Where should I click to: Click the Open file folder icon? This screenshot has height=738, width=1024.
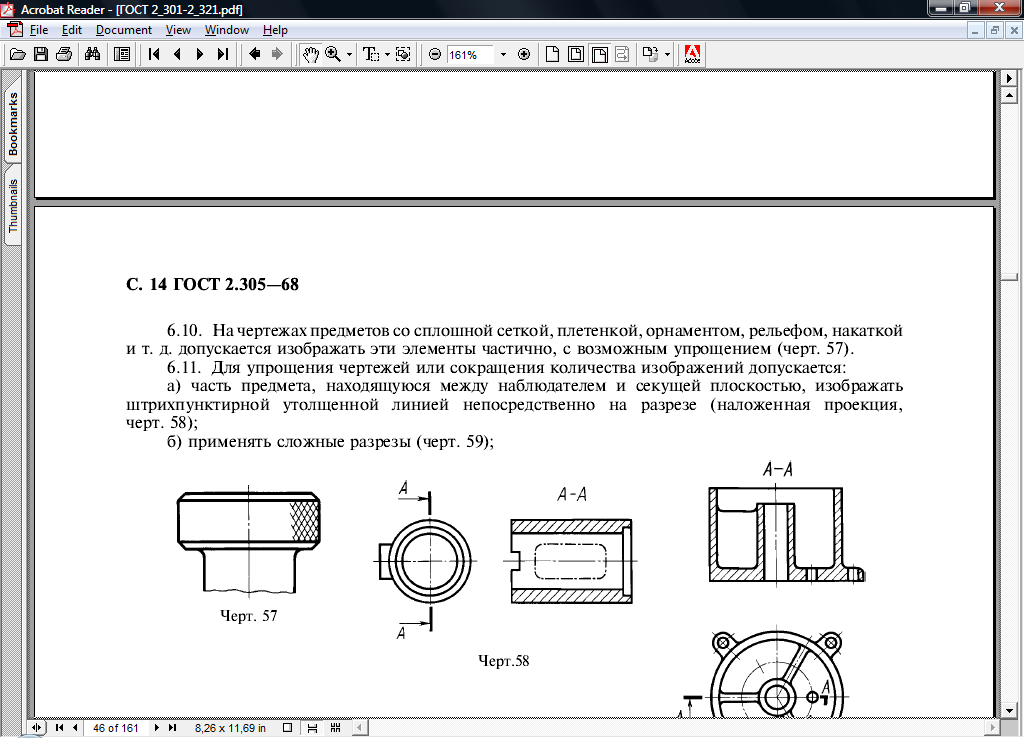pos(18,54)
